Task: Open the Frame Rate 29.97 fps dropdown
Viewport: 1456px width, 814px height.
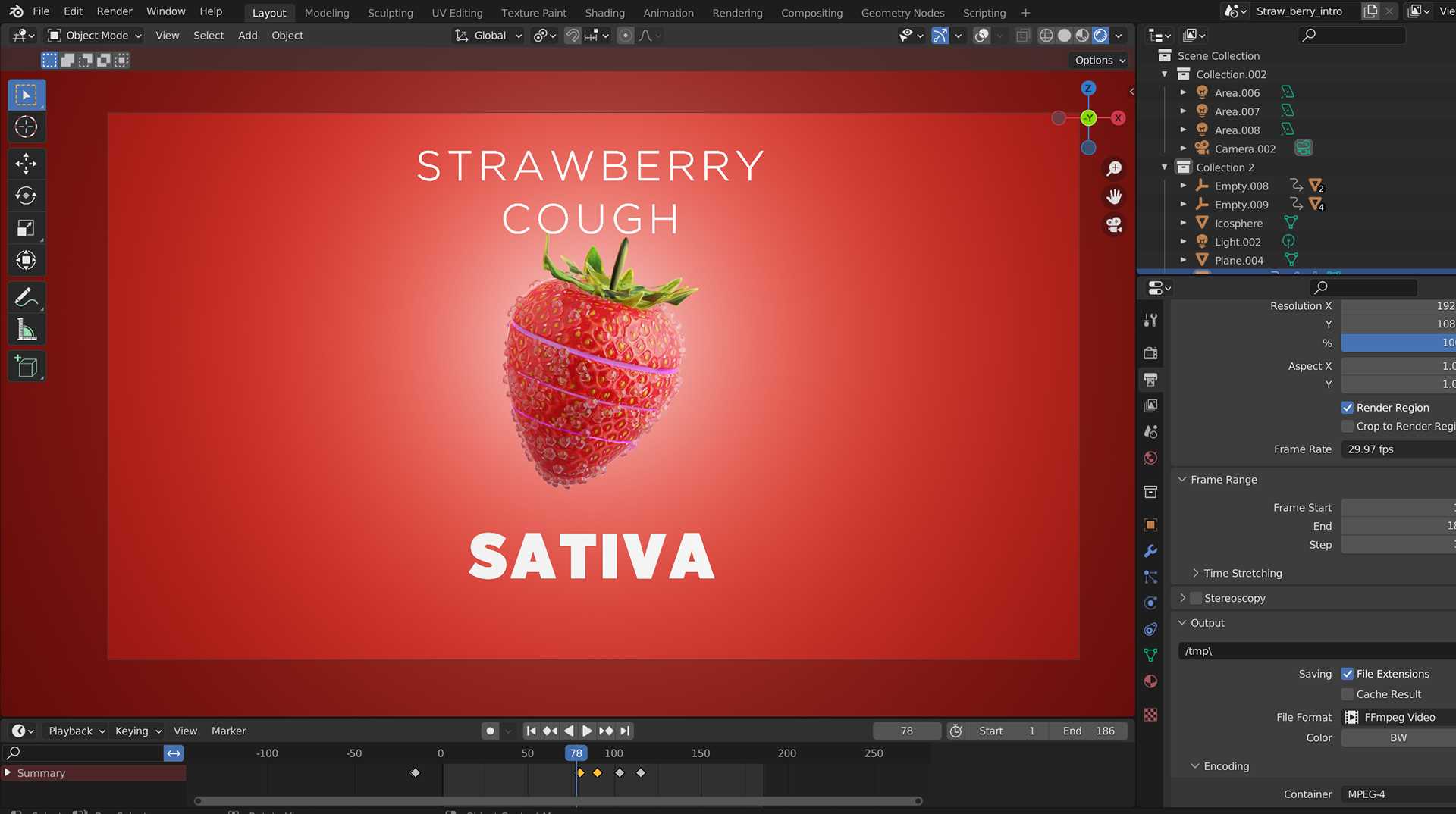Action: pyautogui.click(x=1398, y=449)
